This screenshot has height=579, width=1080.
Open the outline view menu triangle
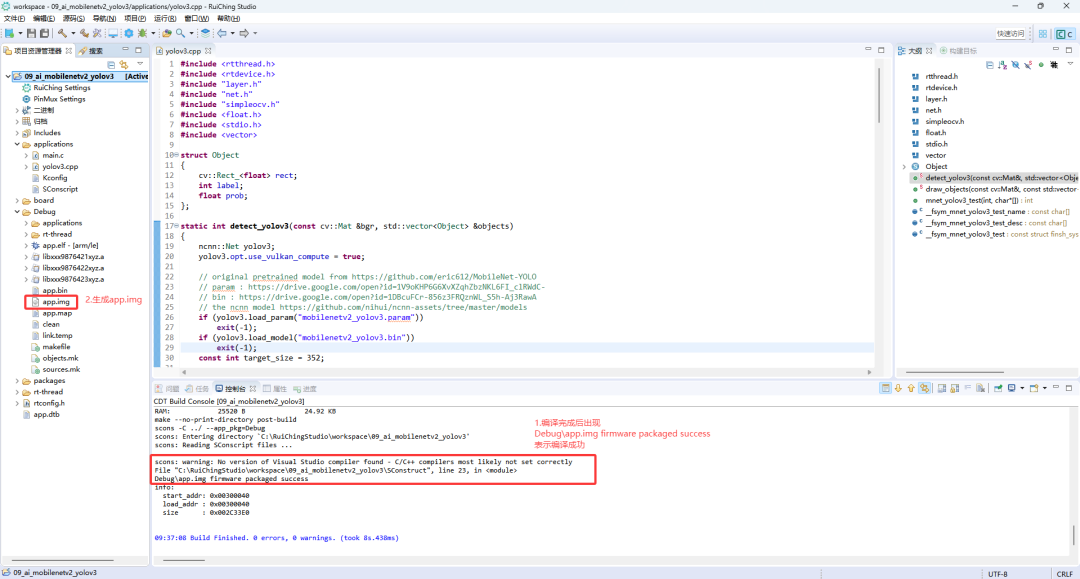pyautogui.click(x=1070, y=64)
